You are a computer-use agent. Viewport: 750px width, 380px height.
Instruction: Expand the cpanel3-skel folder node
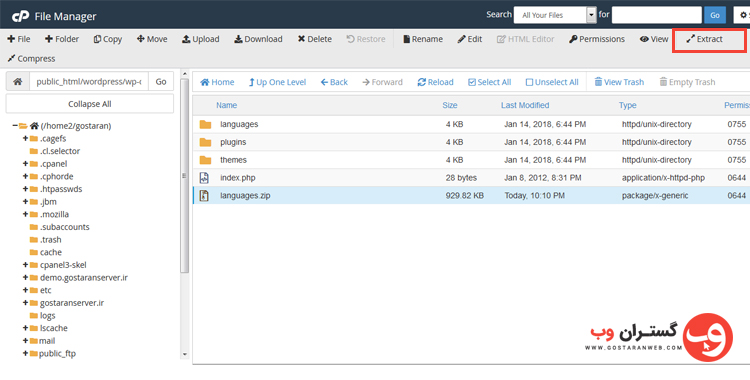coord(25,265)
